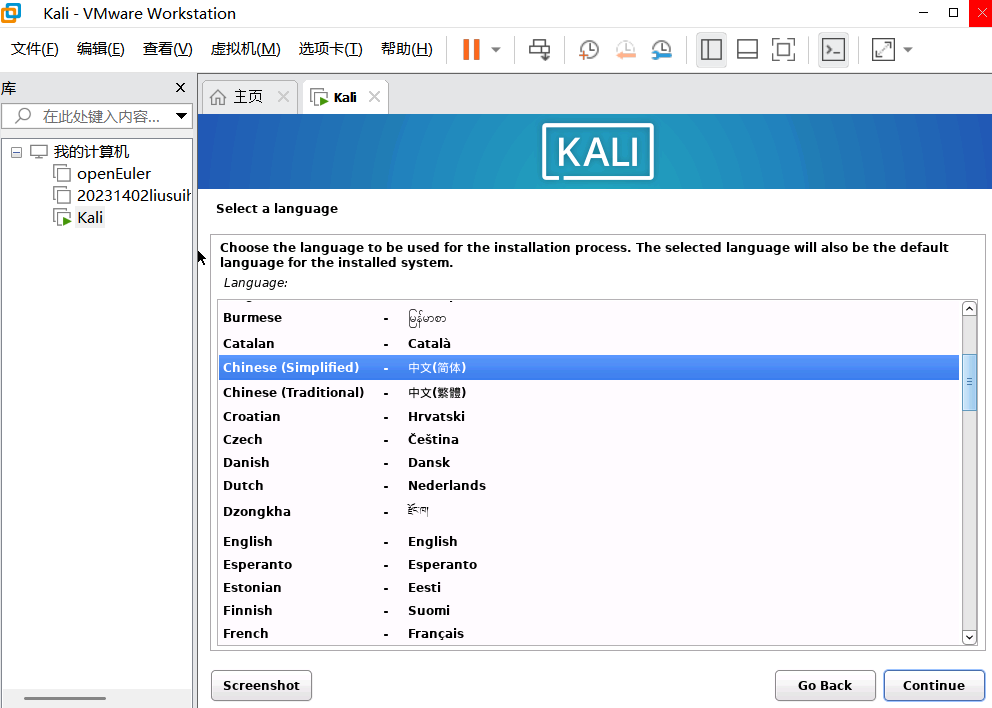This screenshot has width=992, height=708.
Task: Send Ctrl+Alt+Del to the virtual machine
Action: (x=540, y=49)
